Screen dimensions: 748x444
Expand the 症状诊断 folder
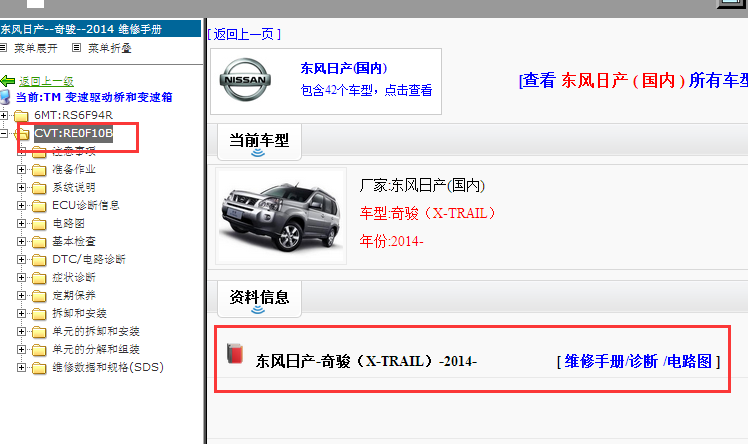(x=21, y=278)
